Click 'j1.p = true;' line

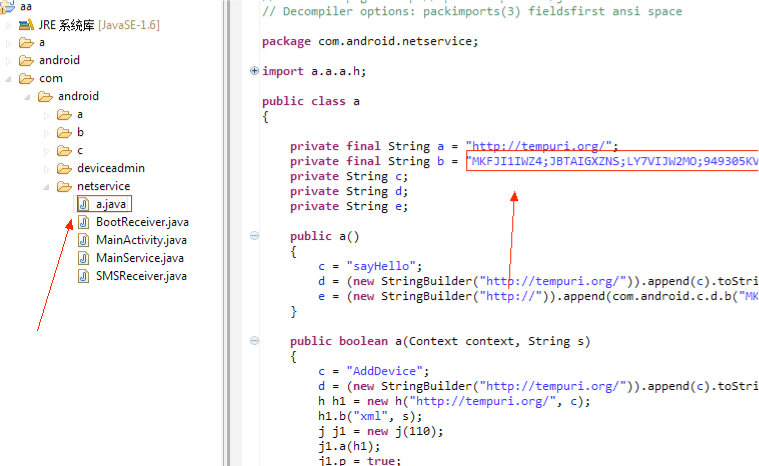[x=360, y=461]
